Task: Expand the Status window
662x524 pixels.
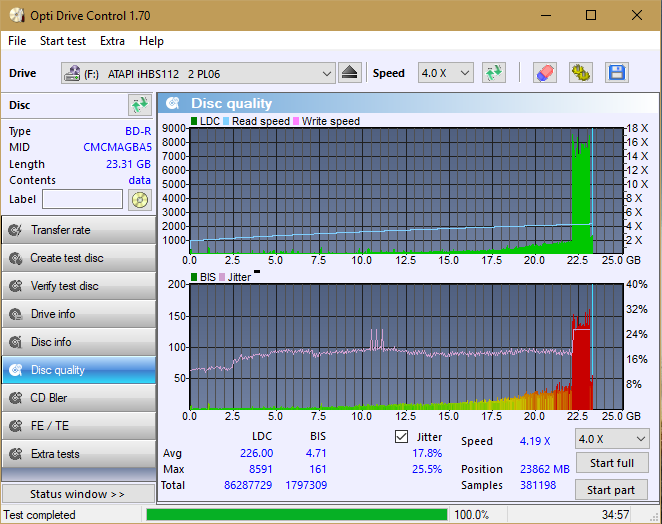Action: (79, 494)
